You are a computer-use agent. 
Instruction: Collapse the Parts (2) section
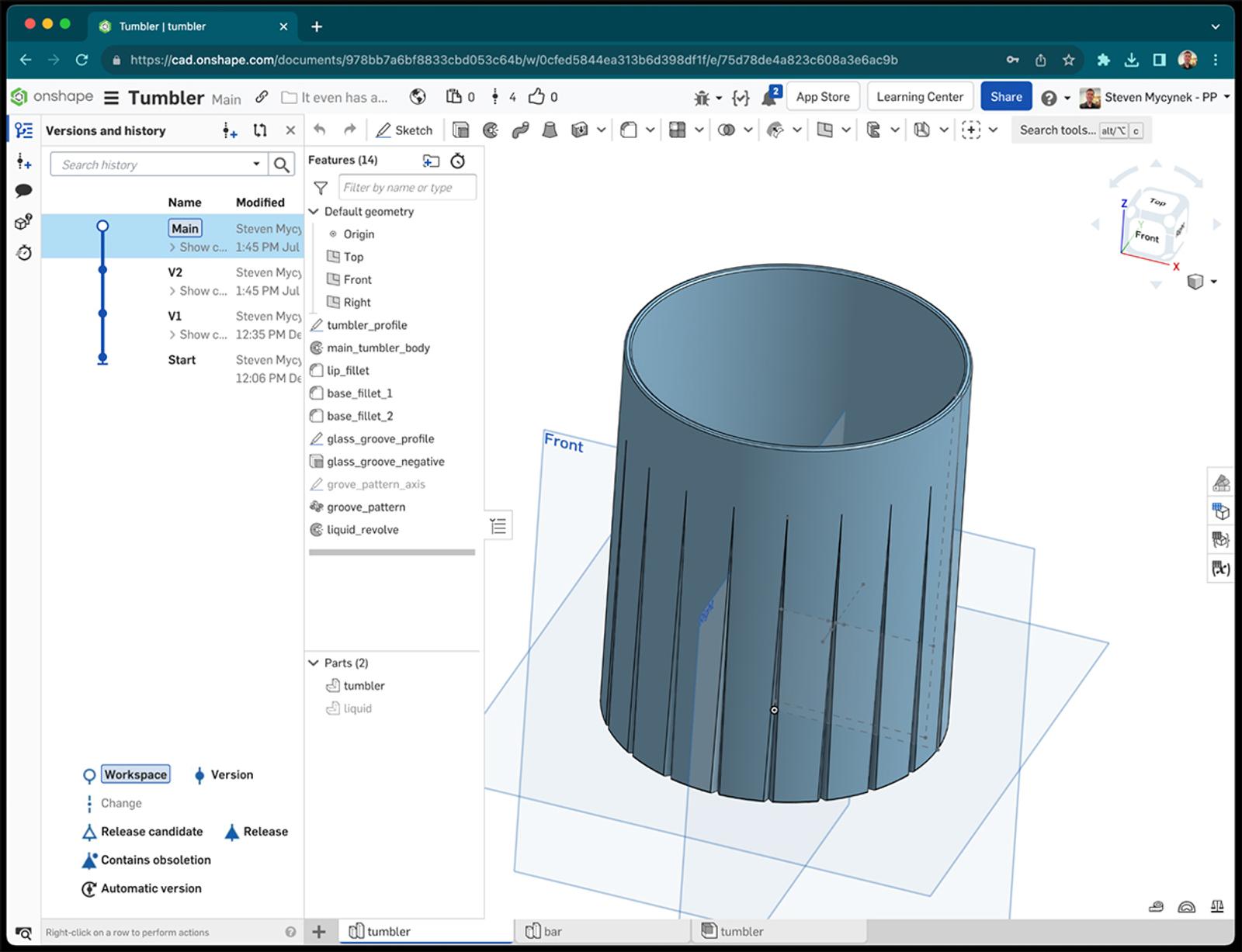coord(314,663)
